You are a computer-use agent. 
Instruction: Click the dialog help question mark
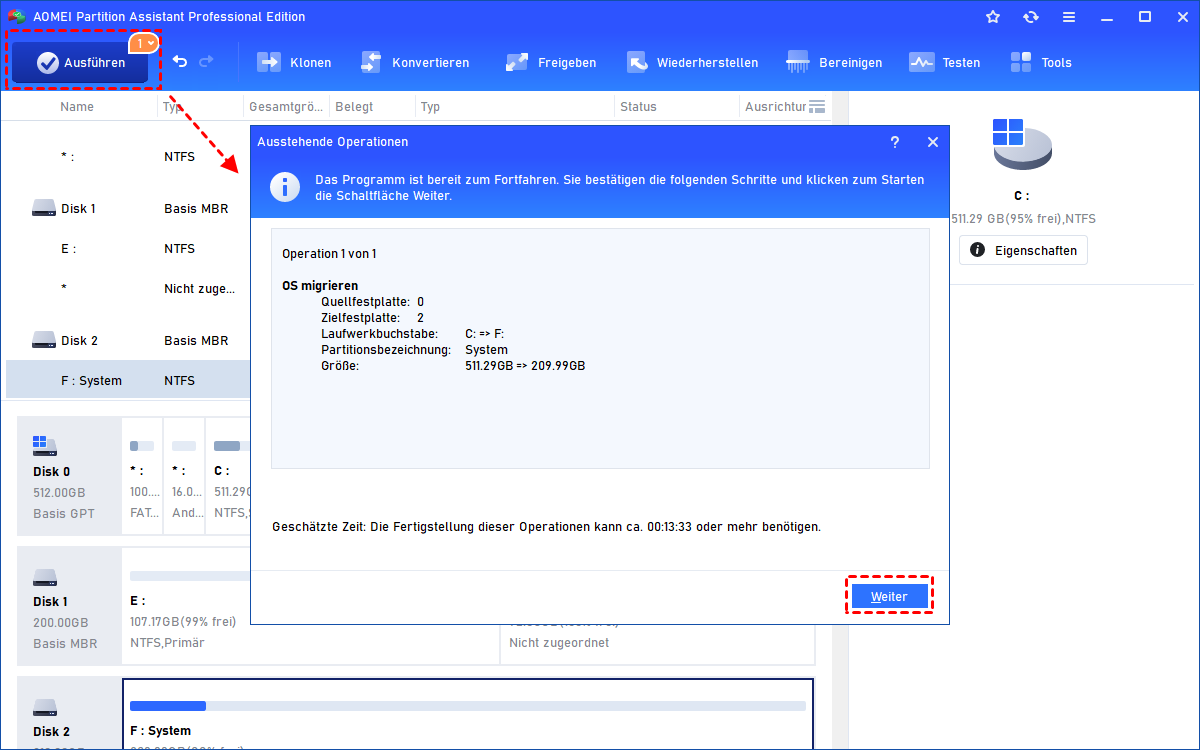coord(895,142)
